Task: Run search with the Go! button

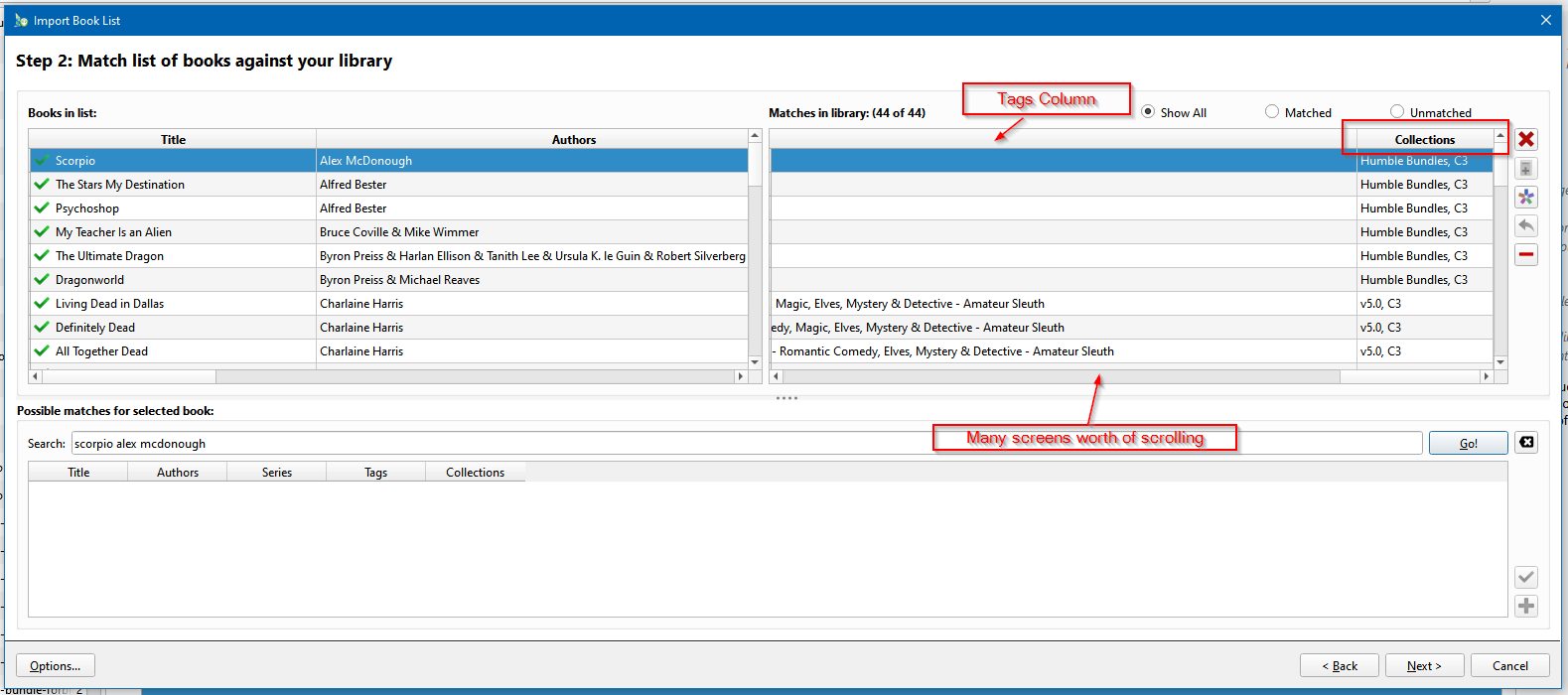Action: [1468, 443]
